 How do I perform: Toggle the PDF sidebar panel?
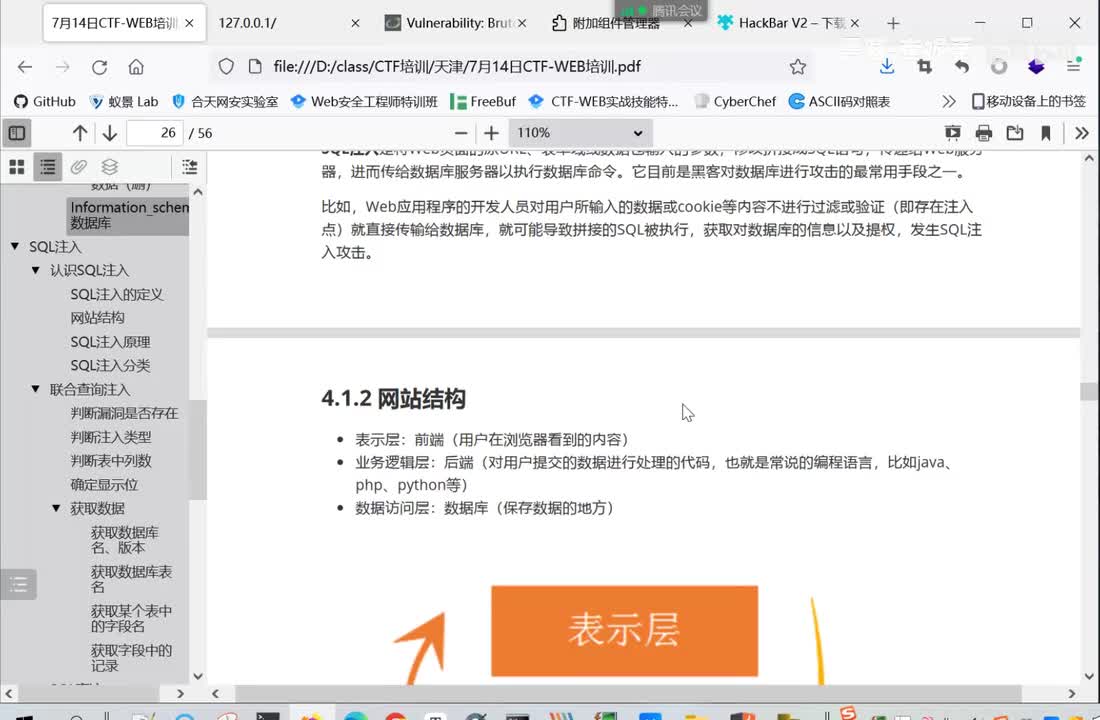pos(17,133)
